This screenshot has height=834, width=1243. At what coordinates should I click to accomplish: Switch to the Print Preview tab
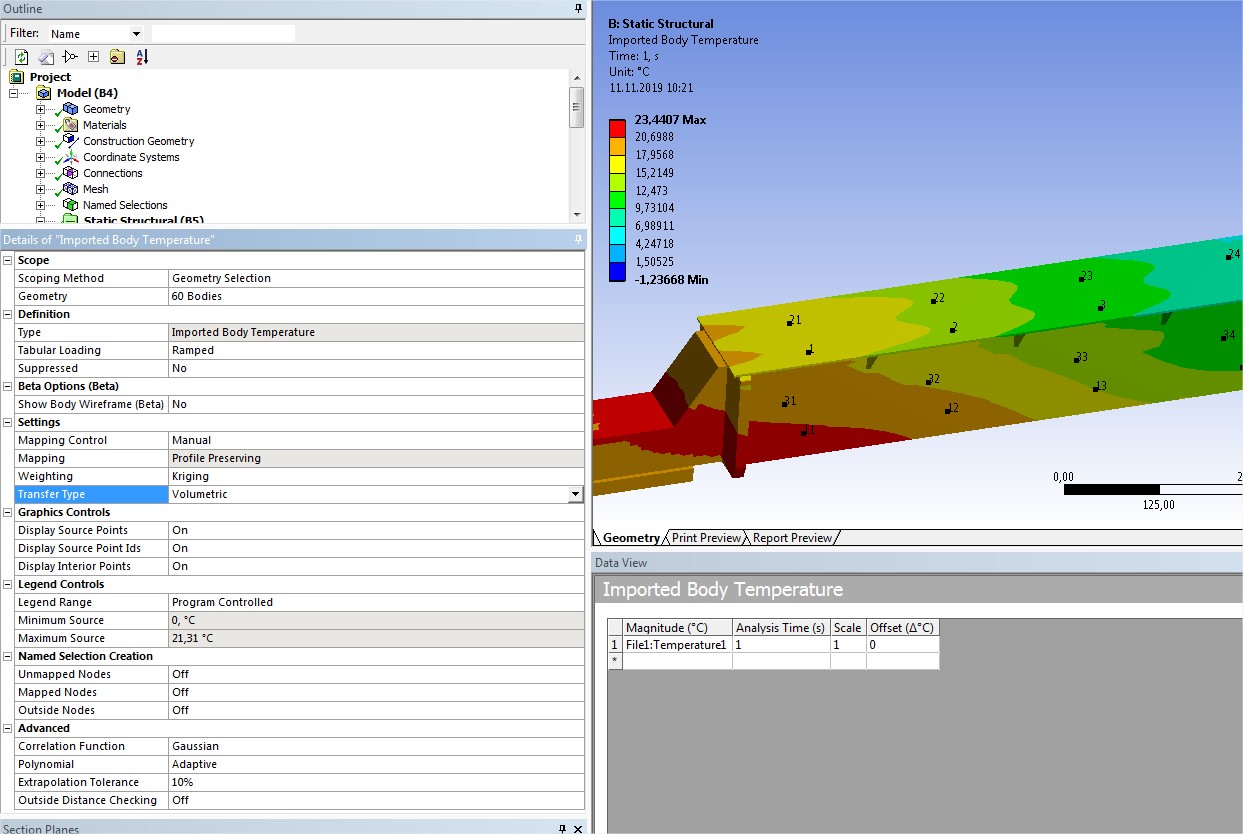click(x=704, y=538)
